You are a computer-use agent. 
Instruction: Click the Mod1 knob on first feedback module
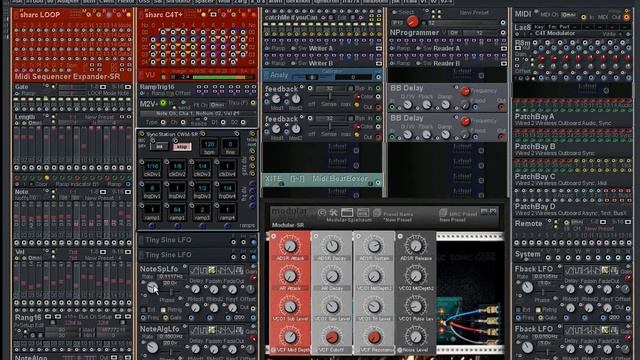click(276, 99)
